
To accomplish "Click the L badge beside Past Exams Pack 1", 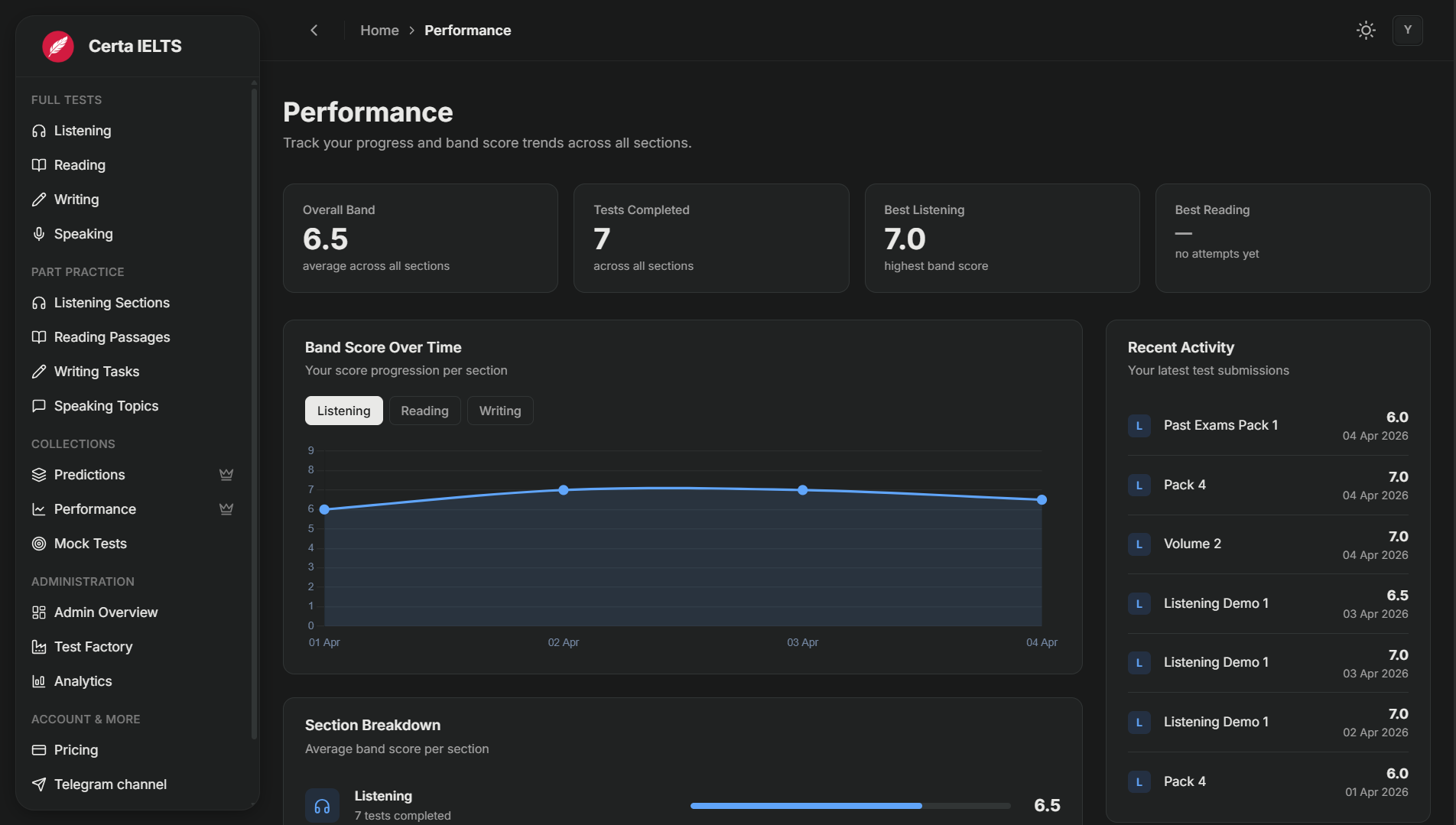I will pyautogui.click(x=1139, y=426).
